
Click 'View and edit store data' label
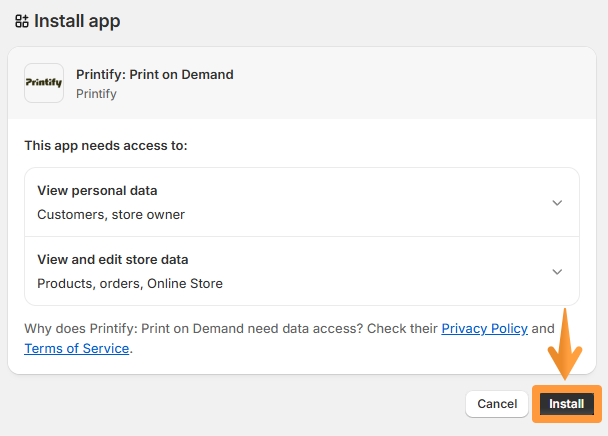[113, 260]
